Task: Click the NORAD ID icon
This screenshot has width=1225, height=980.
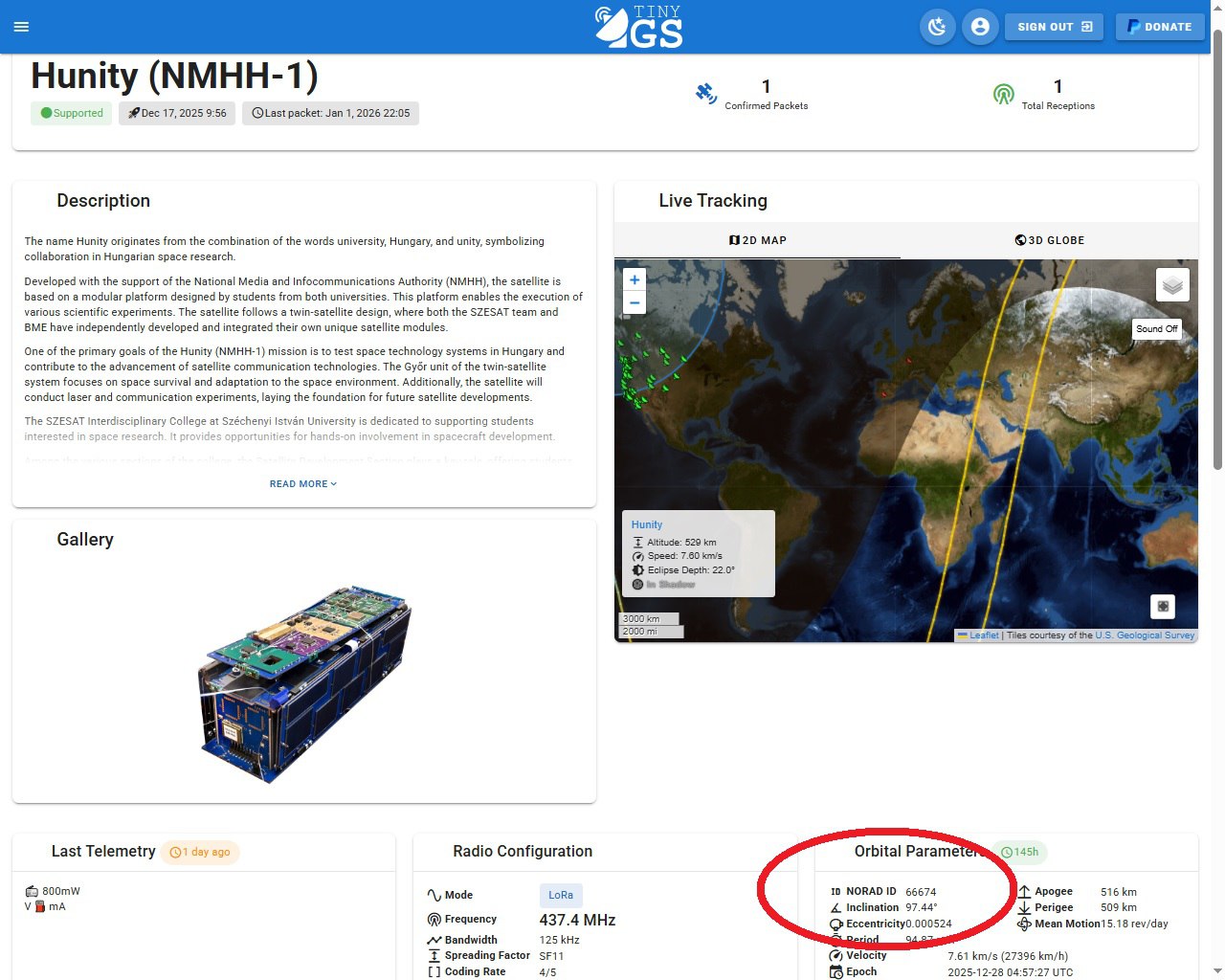Action: click(835, 892)
